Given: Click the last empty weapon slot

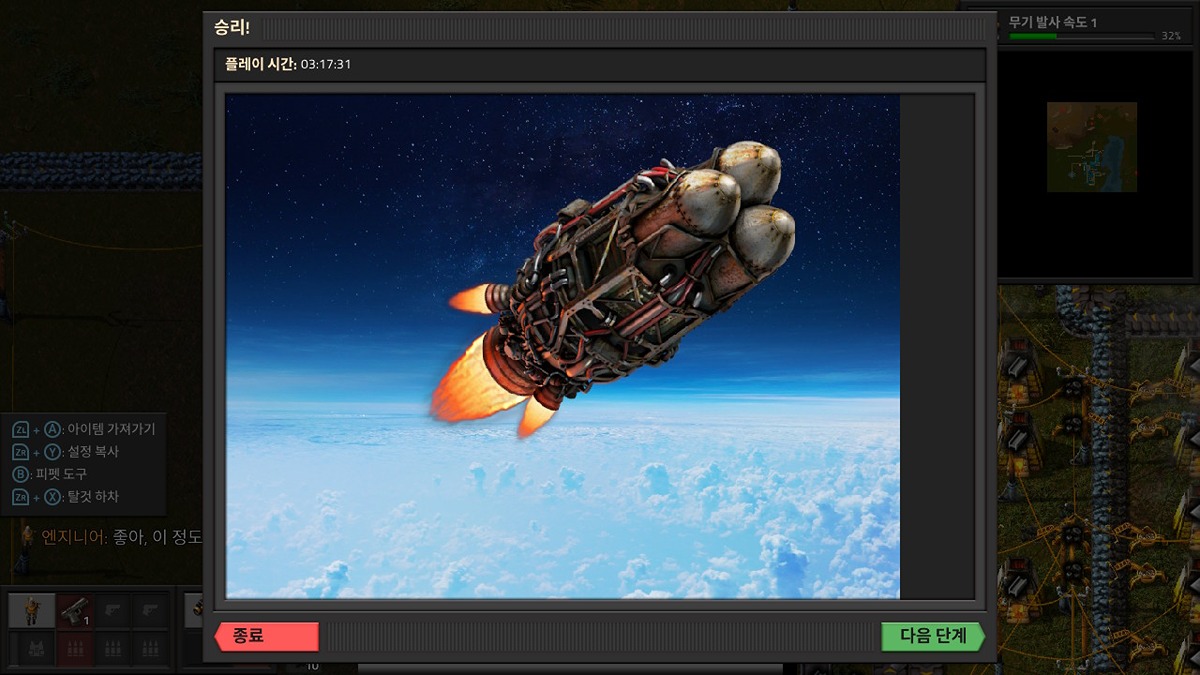Looking at the screenshot, I should point(150,611).
